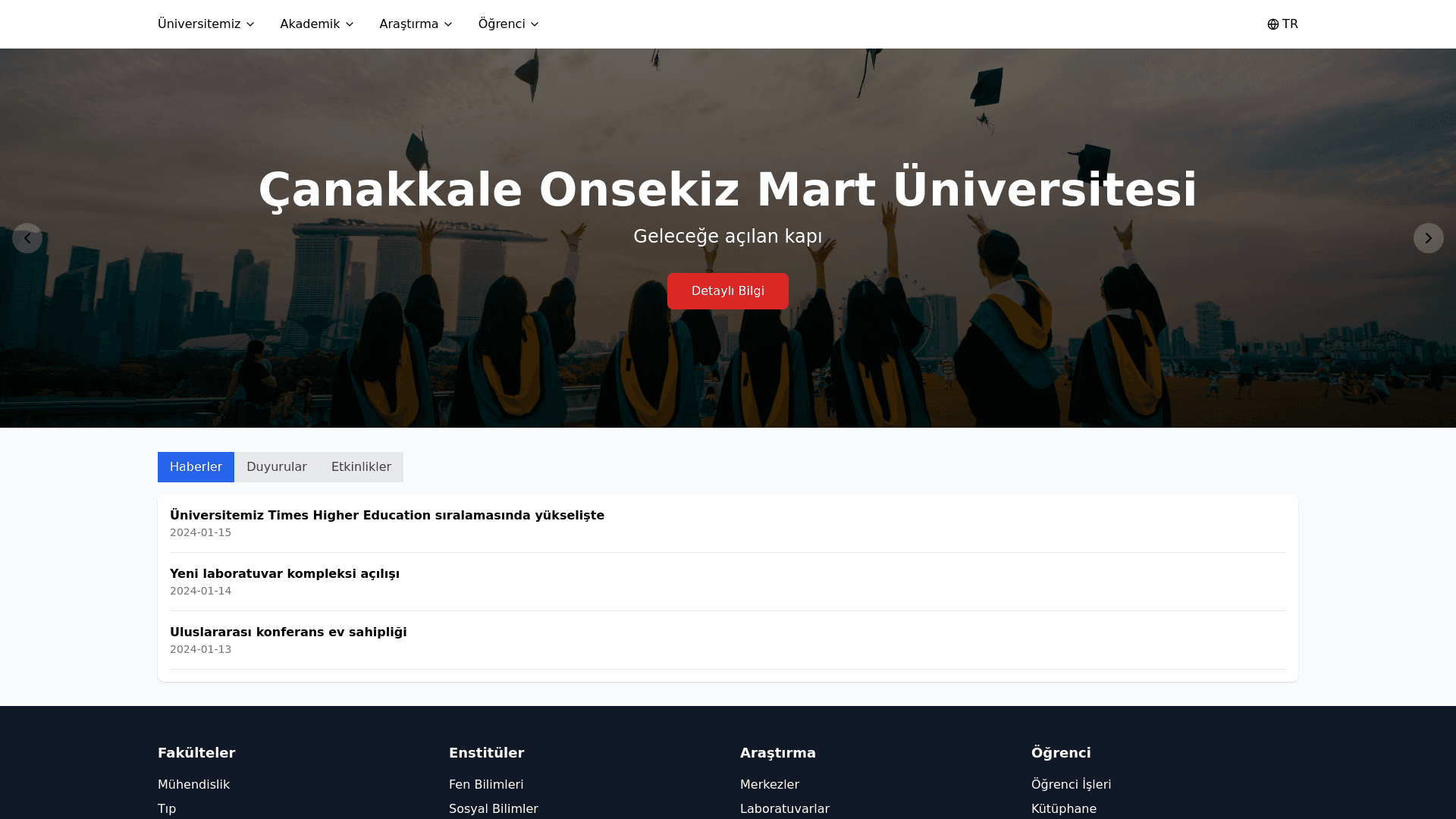Go to Merkezler research link

pos(769,785)
